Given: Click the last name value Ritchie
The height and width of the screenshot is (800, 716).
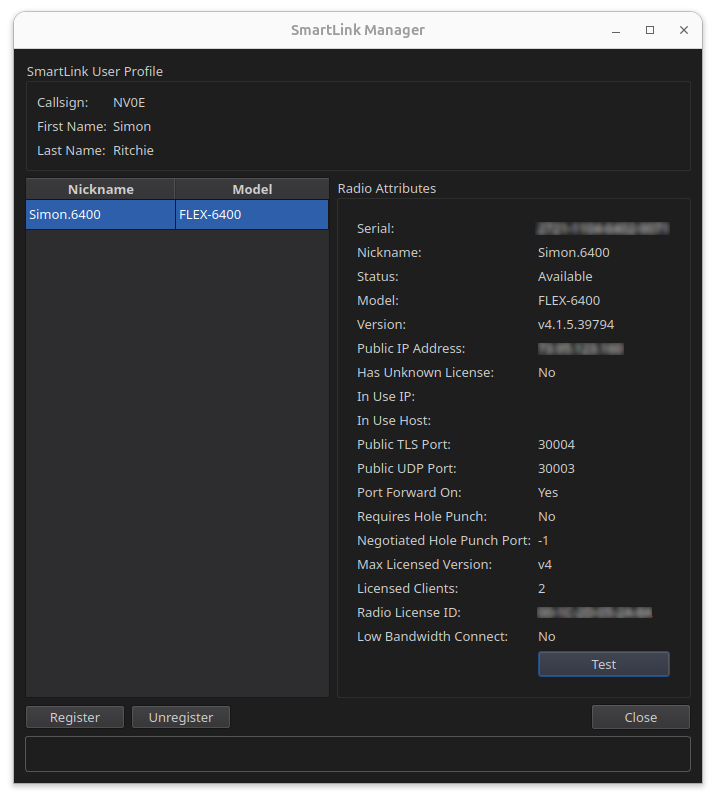Looking at the screenshot, I should point(133,151).
